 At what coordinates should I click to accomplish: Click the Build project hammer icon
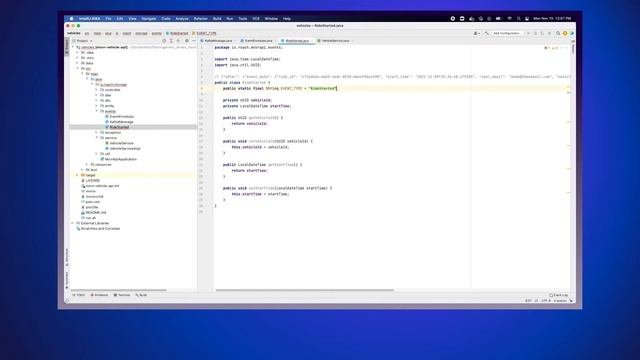pyautogui.click(x=487, y=33)
